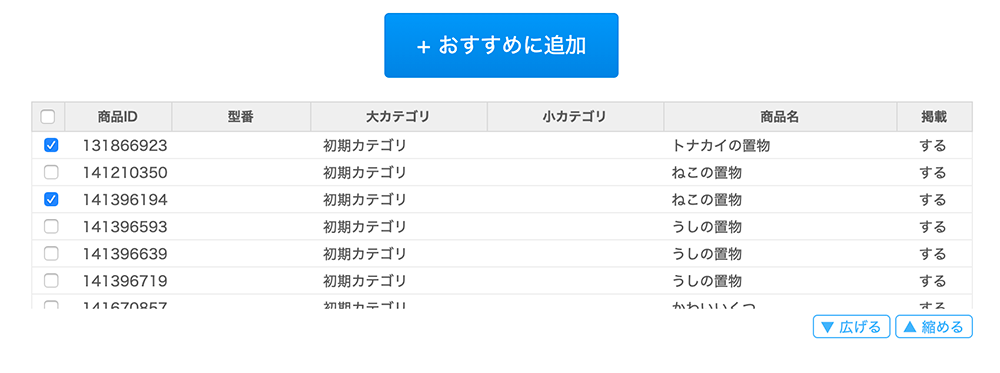
Task: Click the 商品ID column header
Action: click(x=118, y=117)
